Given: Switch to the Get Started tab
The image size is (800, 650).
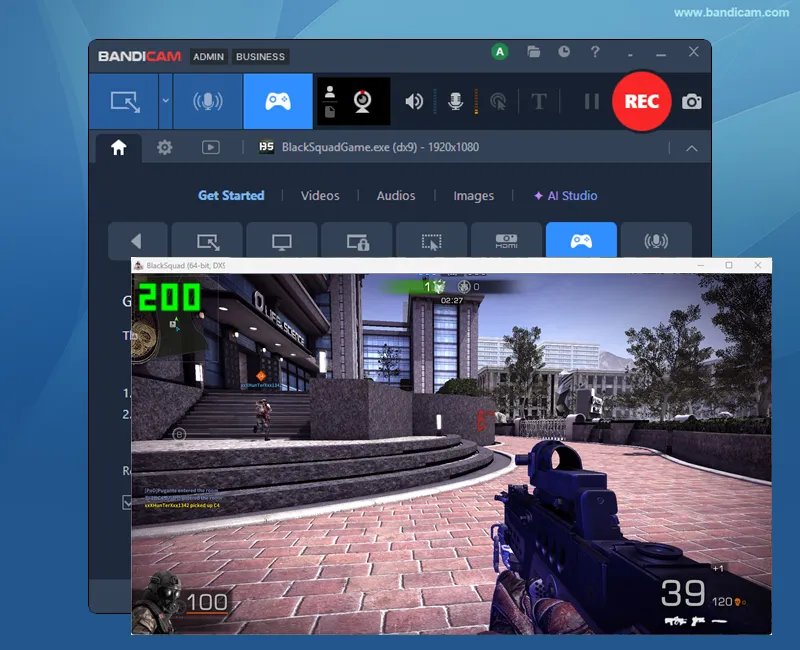Looking at the screenshot, I should tap(231, 195).
